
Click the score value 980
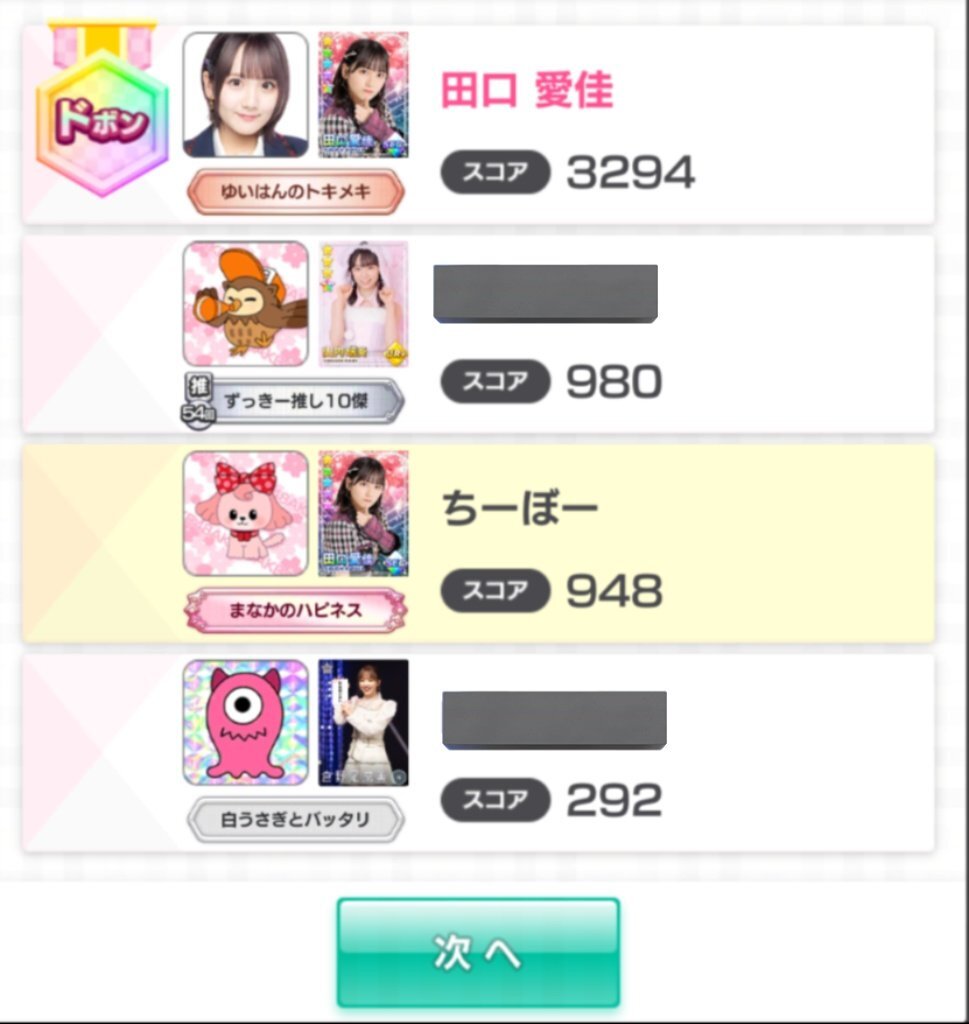pos(614,381)
